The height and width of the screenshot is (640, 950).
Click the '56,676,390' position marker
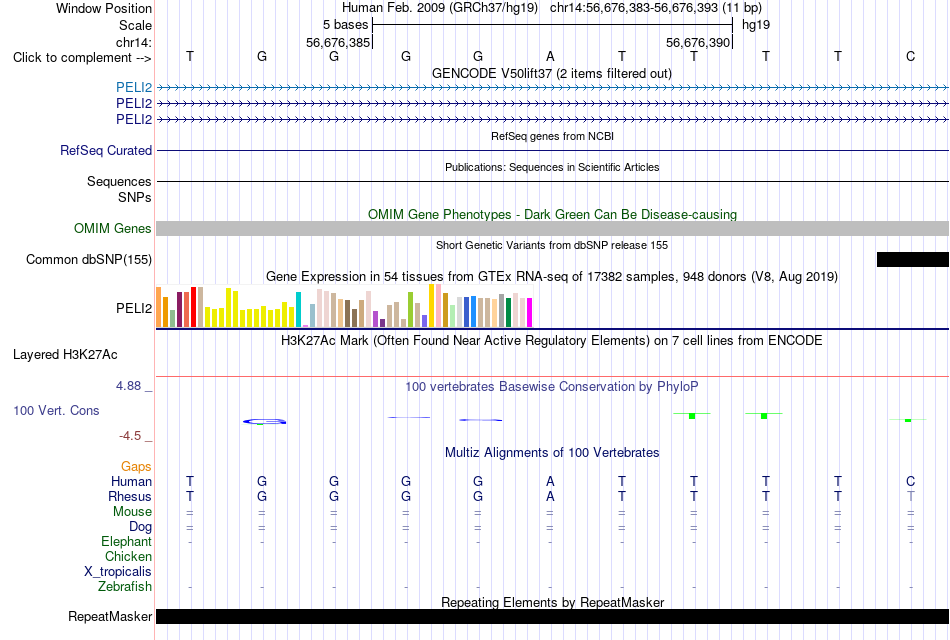(698, 42)
